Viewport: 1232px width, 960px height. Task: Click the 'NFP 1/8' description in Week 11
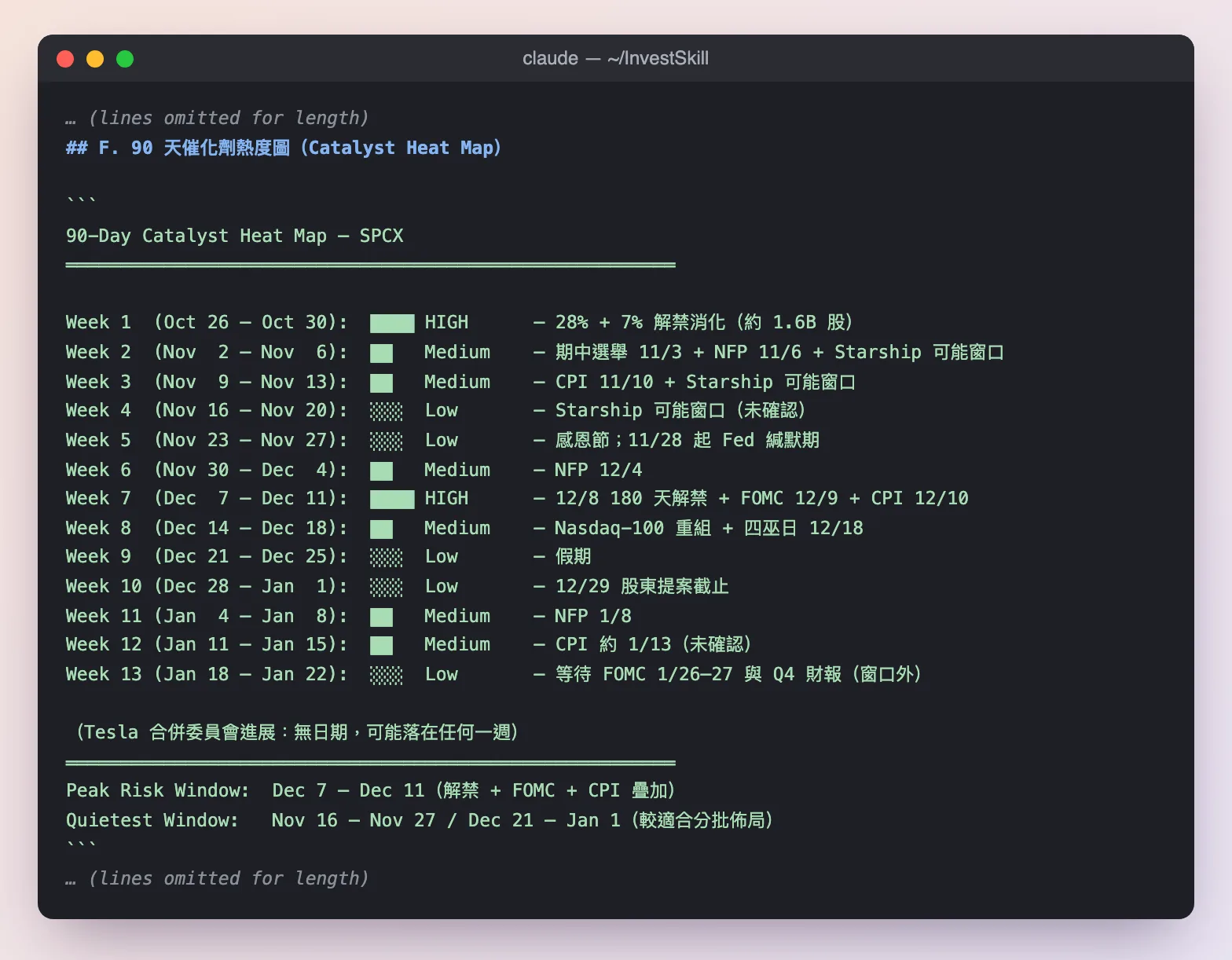coord(593,616)
